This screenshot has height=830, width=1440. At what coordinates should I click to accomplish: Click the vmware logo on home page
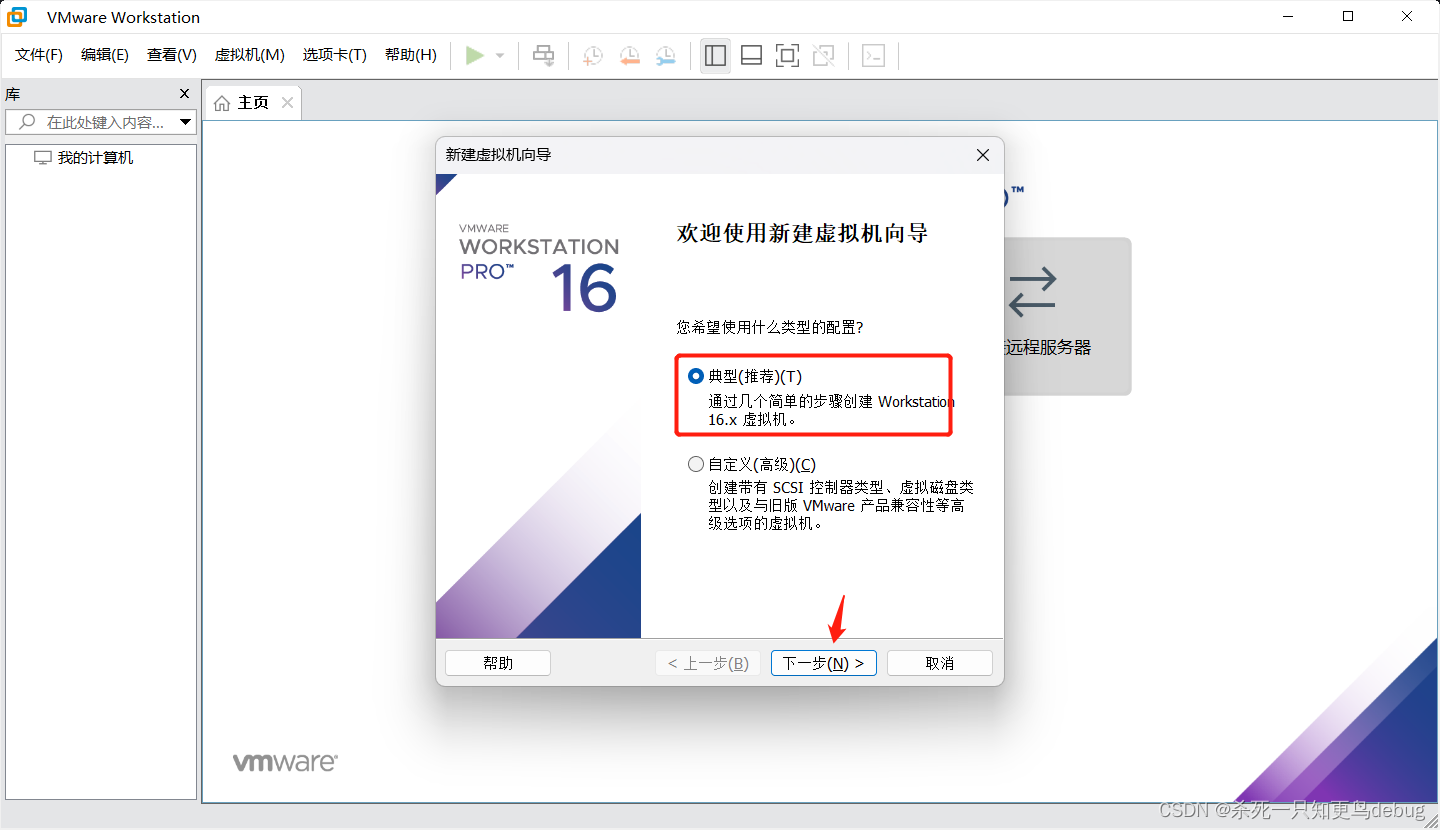coord(285,762)
